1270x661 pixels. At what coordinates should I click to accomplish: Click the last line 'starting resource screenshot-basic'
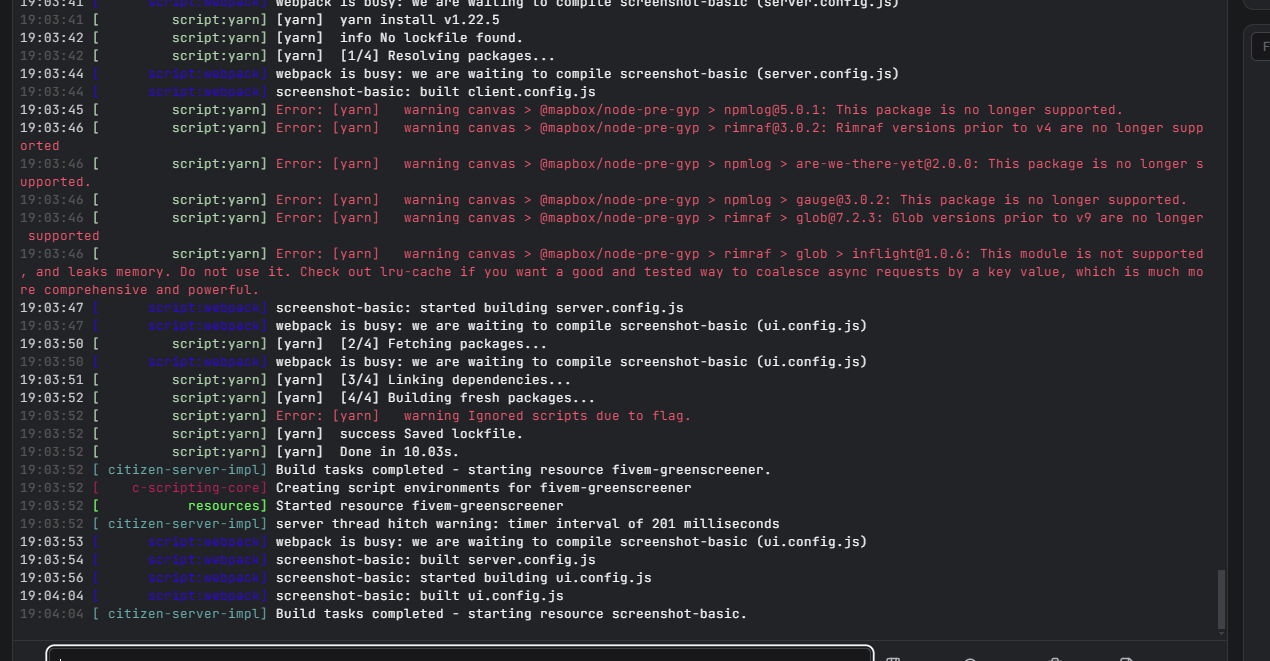click(x=511, y=614)
